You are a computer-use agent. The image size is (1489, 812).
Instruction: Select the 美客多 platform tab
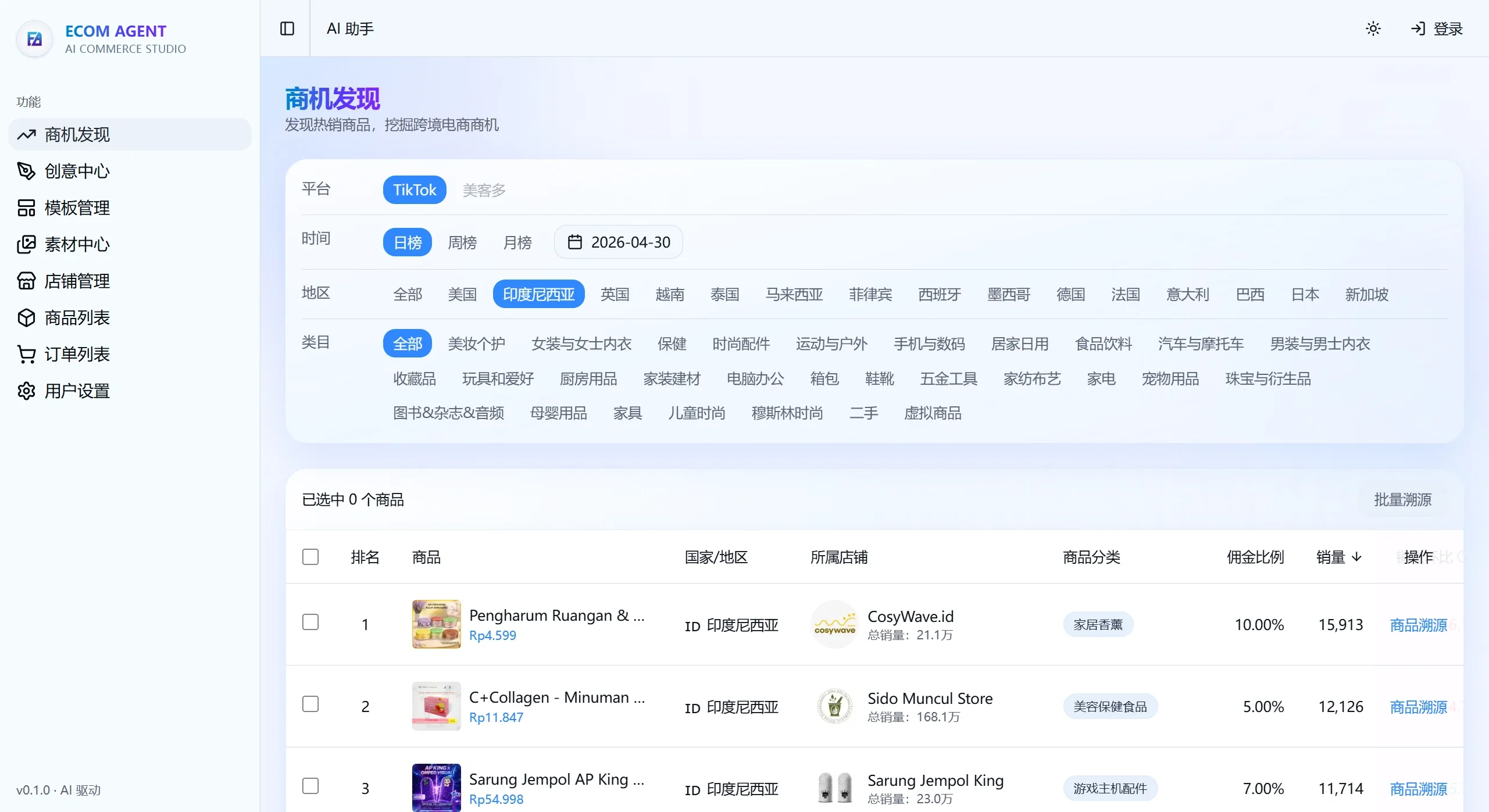(484, 190)
